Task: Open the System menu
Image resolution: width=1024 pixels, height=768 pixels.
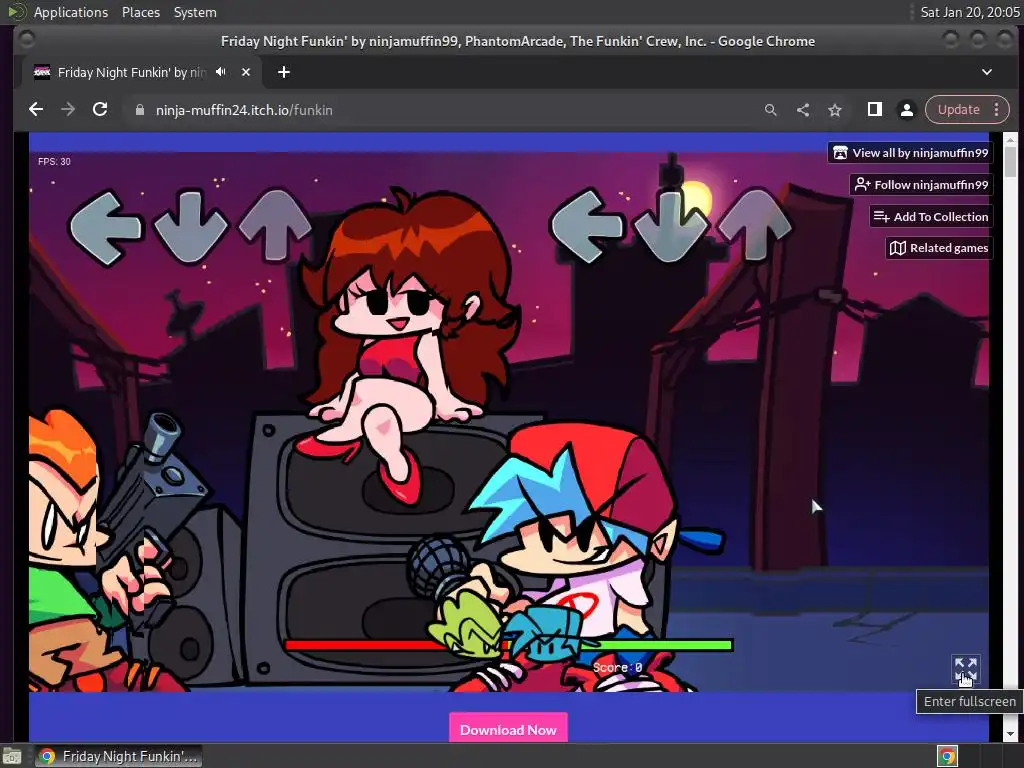Action: point(195,12)
